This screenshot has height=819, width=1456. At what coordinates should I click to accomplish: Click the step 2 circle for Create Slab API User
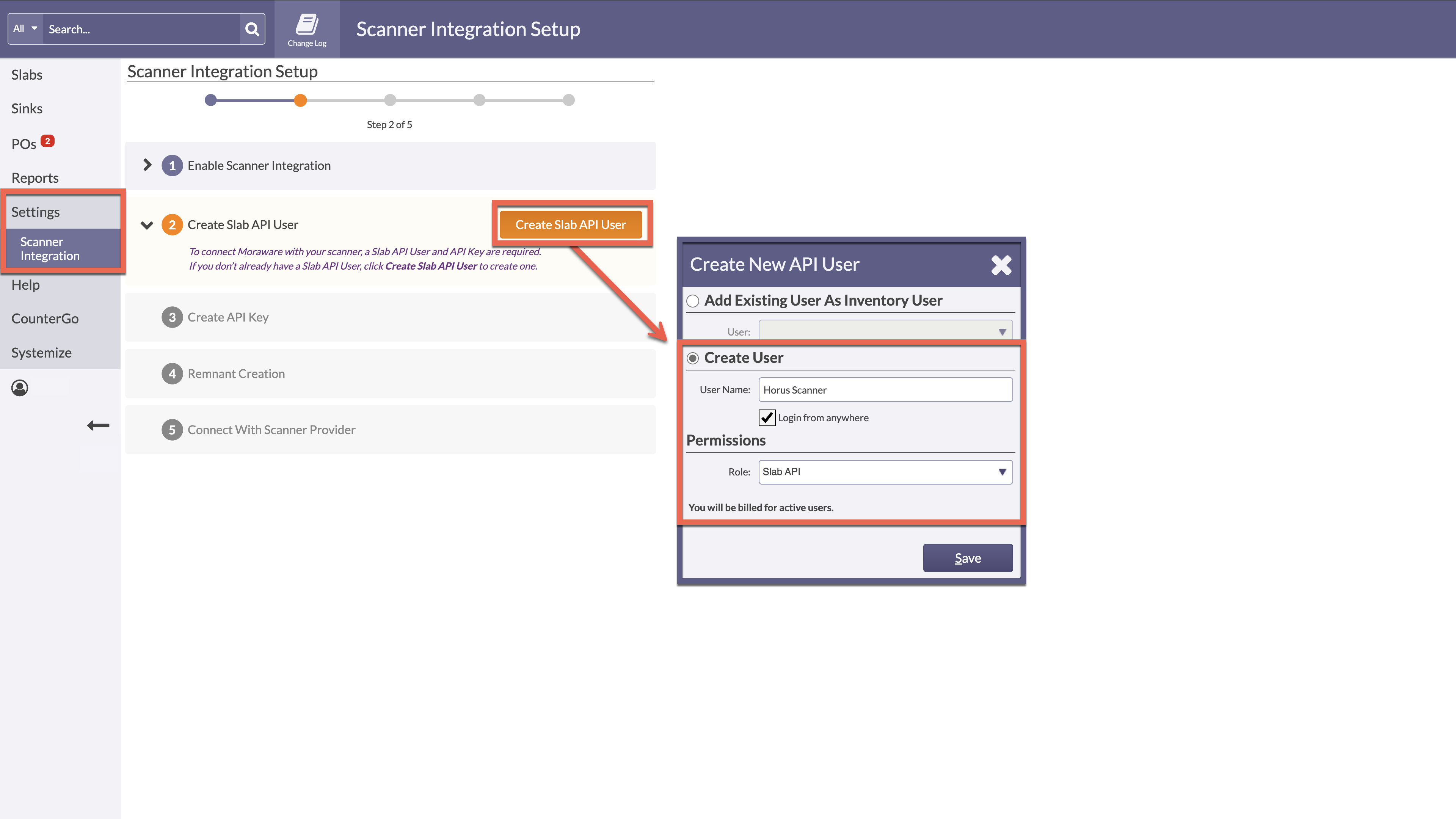173,224
